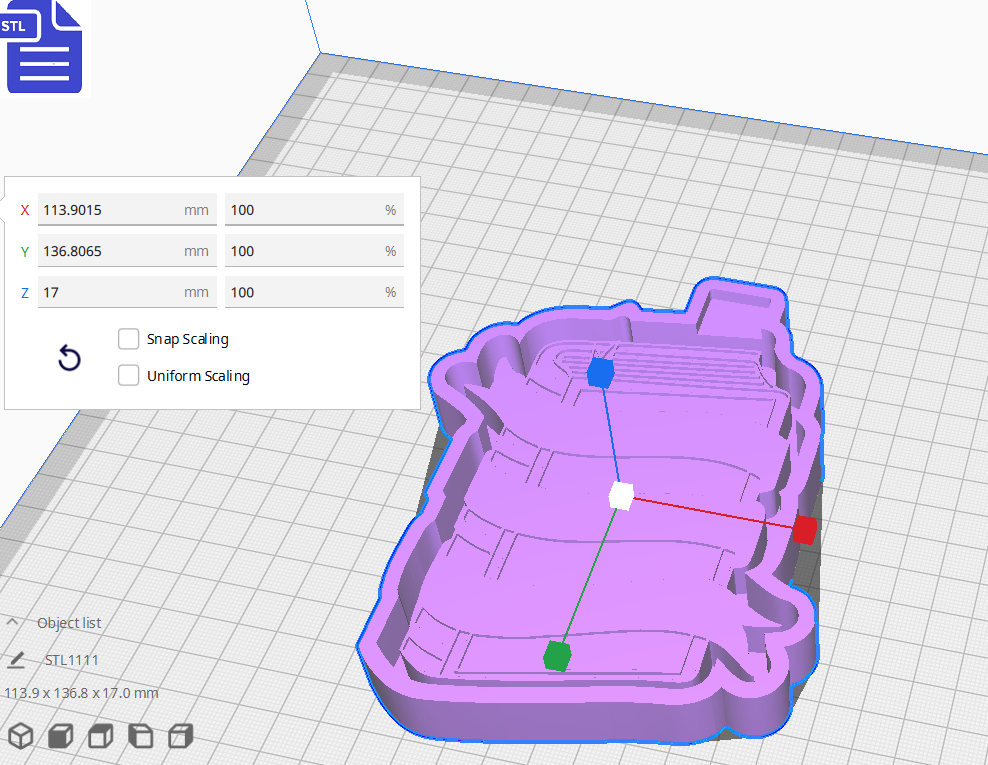Viewport: 988px width, 765px height.
Task: Select the Front view icon
Action: click(60, 735)
